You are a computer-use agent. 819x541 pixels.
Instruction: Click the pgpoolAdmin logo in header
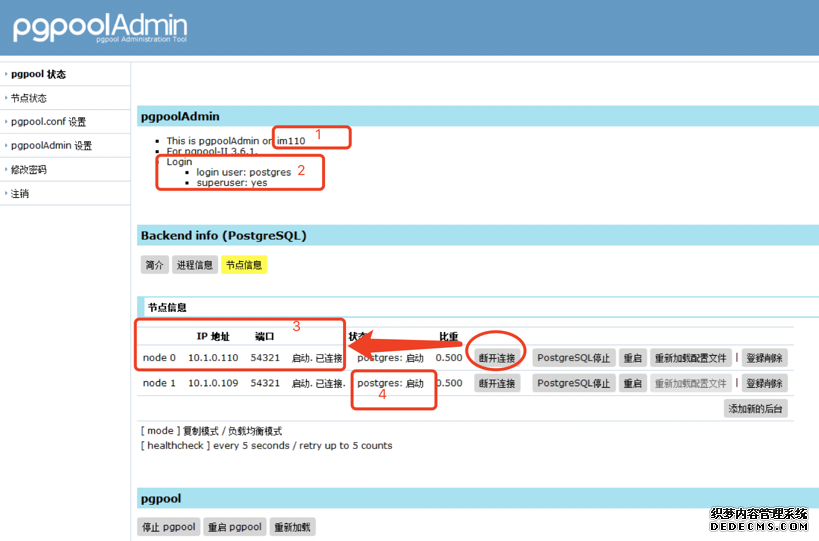pos(100,28)
